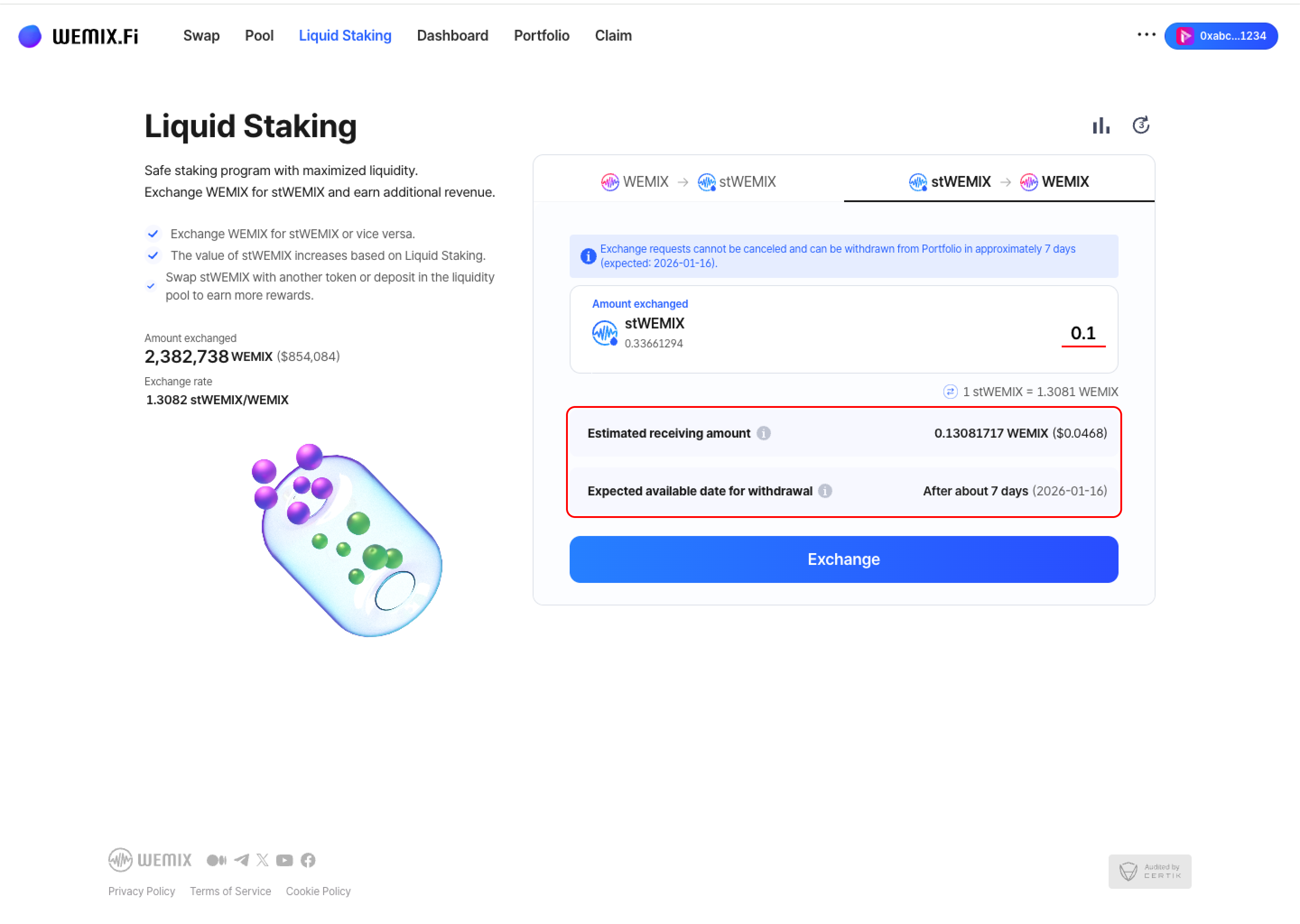Open the X (Twitter) social icon
This screenshot has height=924, width=1300.
(x=262, y=859)
